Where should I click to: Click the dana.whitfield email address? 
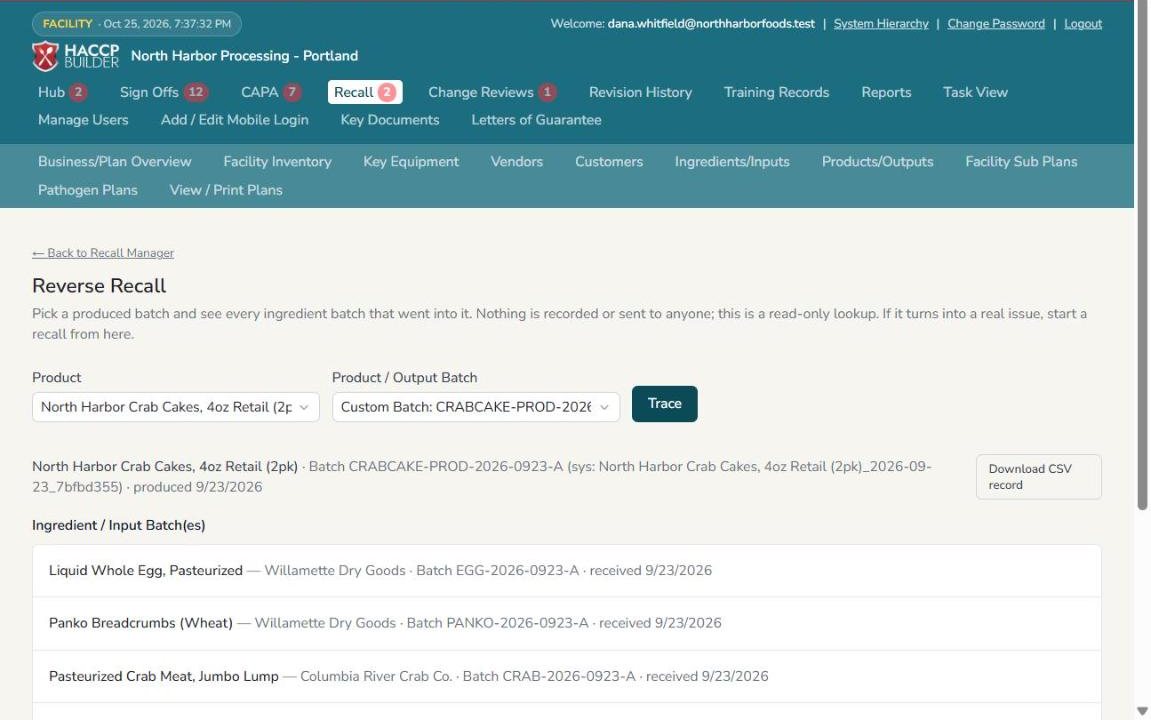coord(711,23)
